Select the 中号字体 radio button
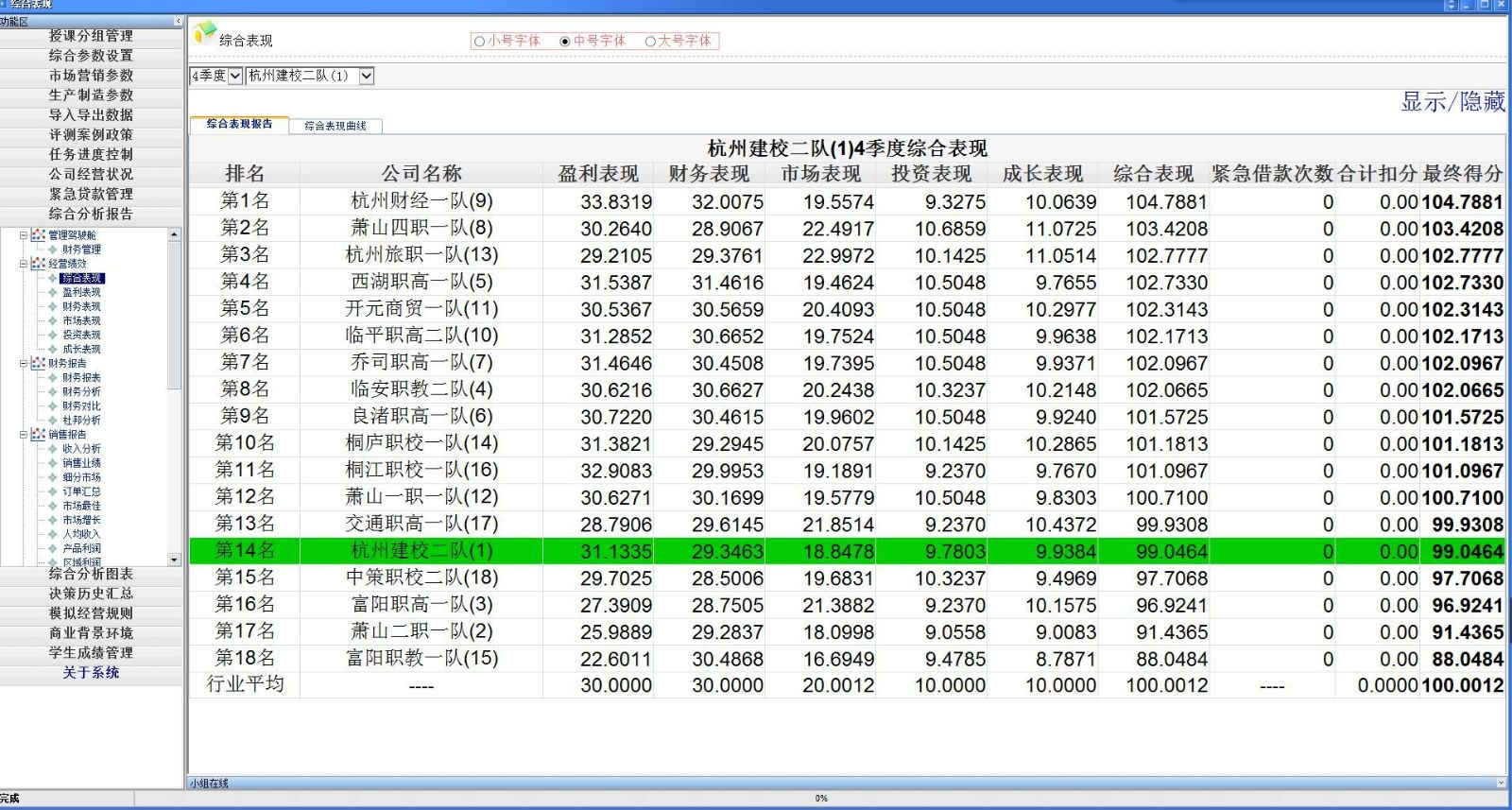Screen dimensions: 1512x810 pos(565,41)
